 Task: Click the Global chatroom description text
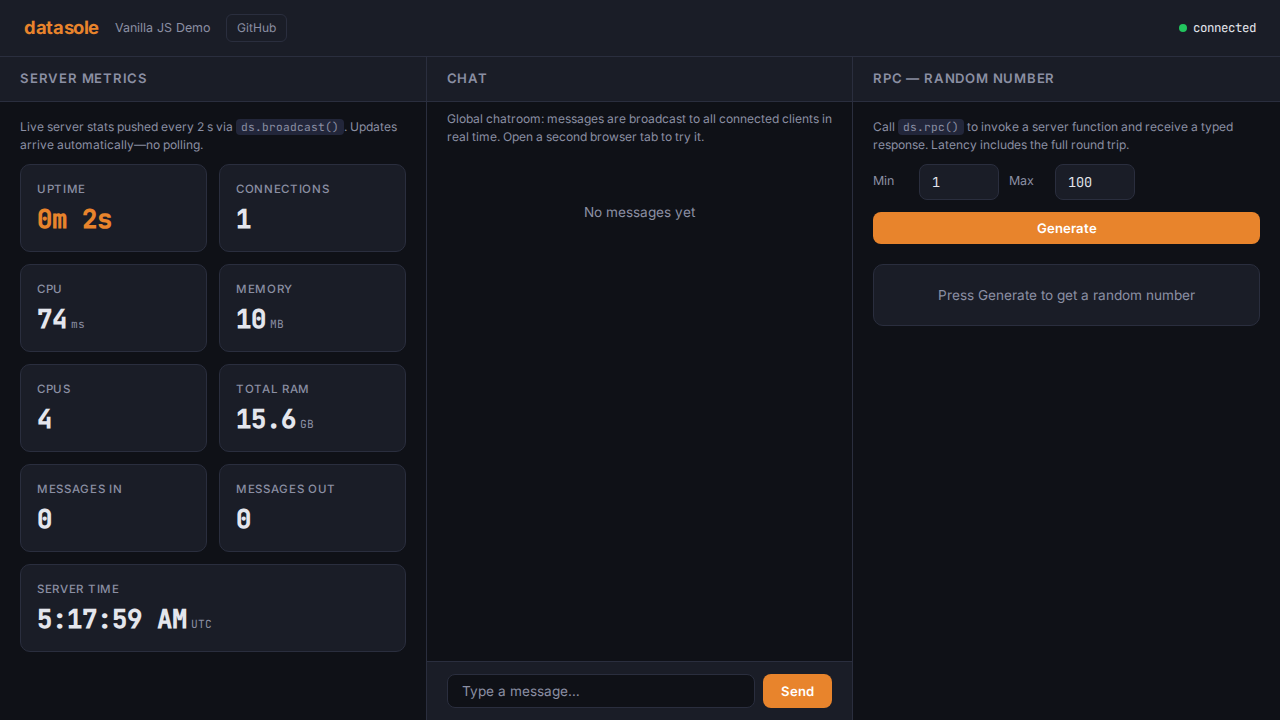tap(639, 128)
